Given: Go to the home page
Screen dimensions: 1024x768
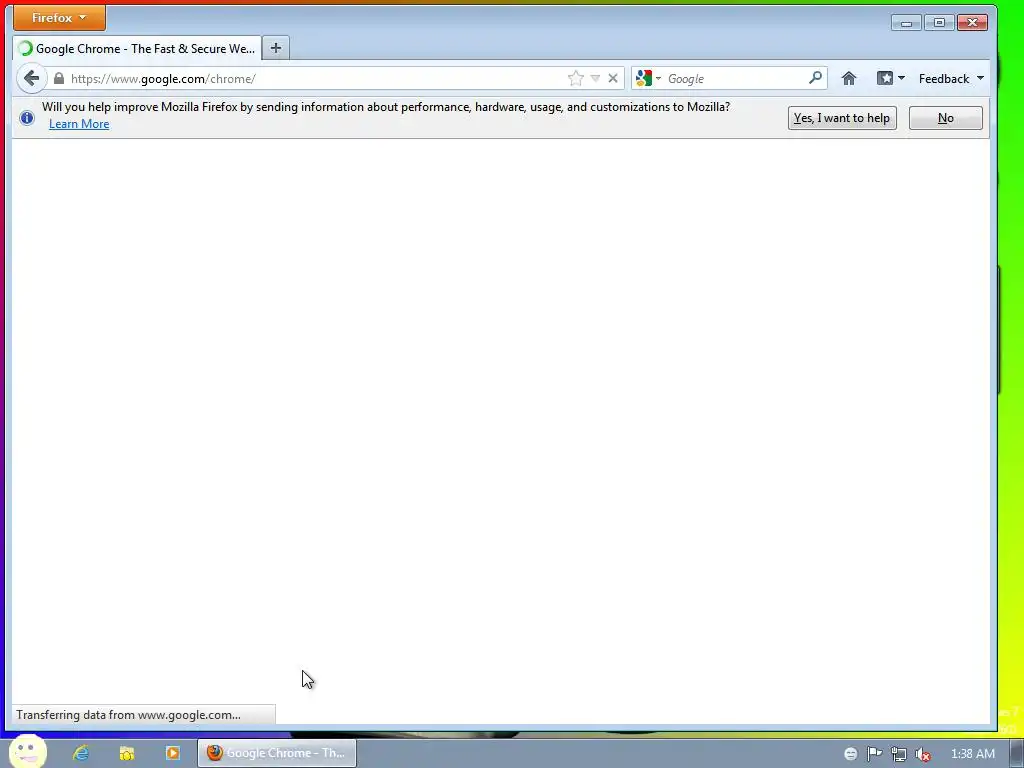Looking at the screenshot, I should [848, 78].
